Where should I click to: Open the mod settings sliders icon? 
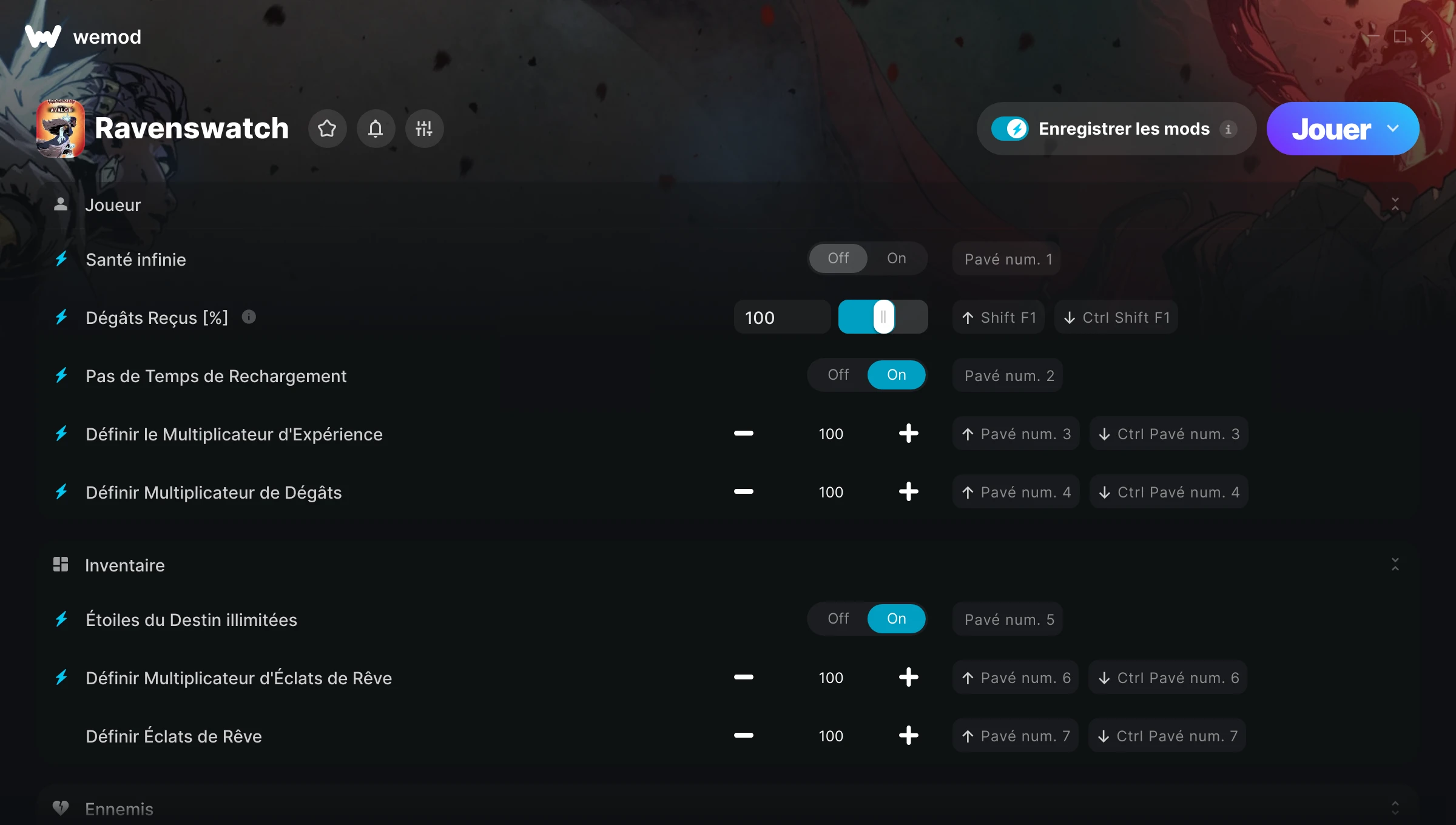point(424,129)
